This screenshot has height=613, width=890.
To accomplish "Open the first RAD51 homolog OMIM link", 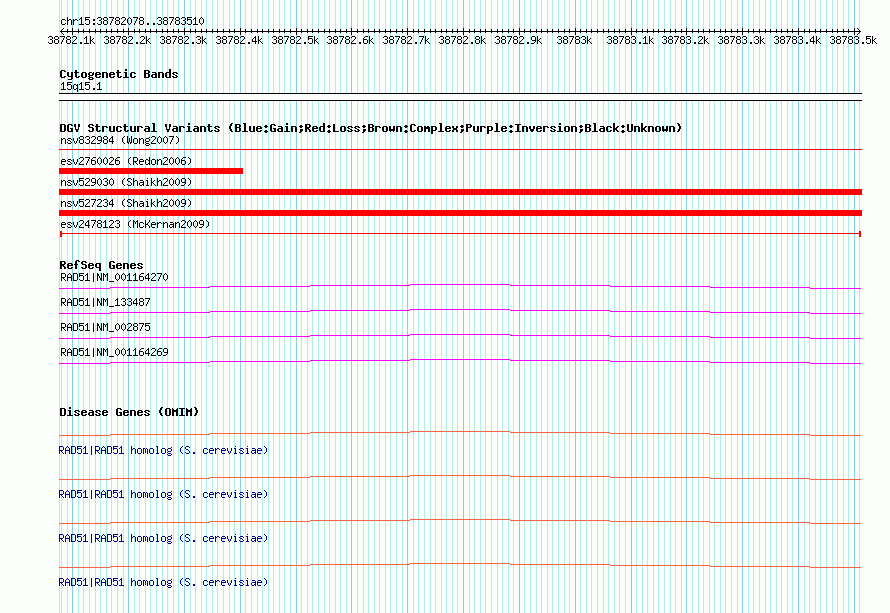I will (163, 450).
